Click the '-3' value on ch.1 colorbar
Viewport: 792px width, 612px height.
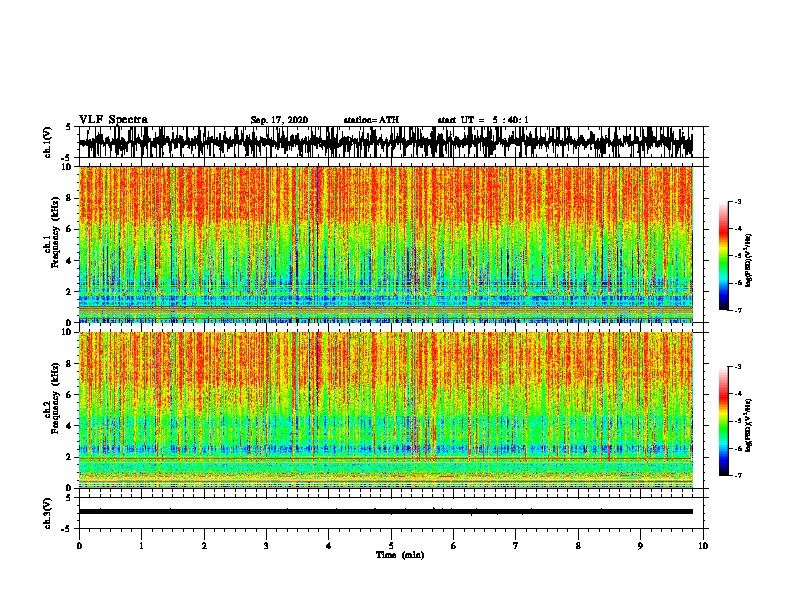pos(737,202)
